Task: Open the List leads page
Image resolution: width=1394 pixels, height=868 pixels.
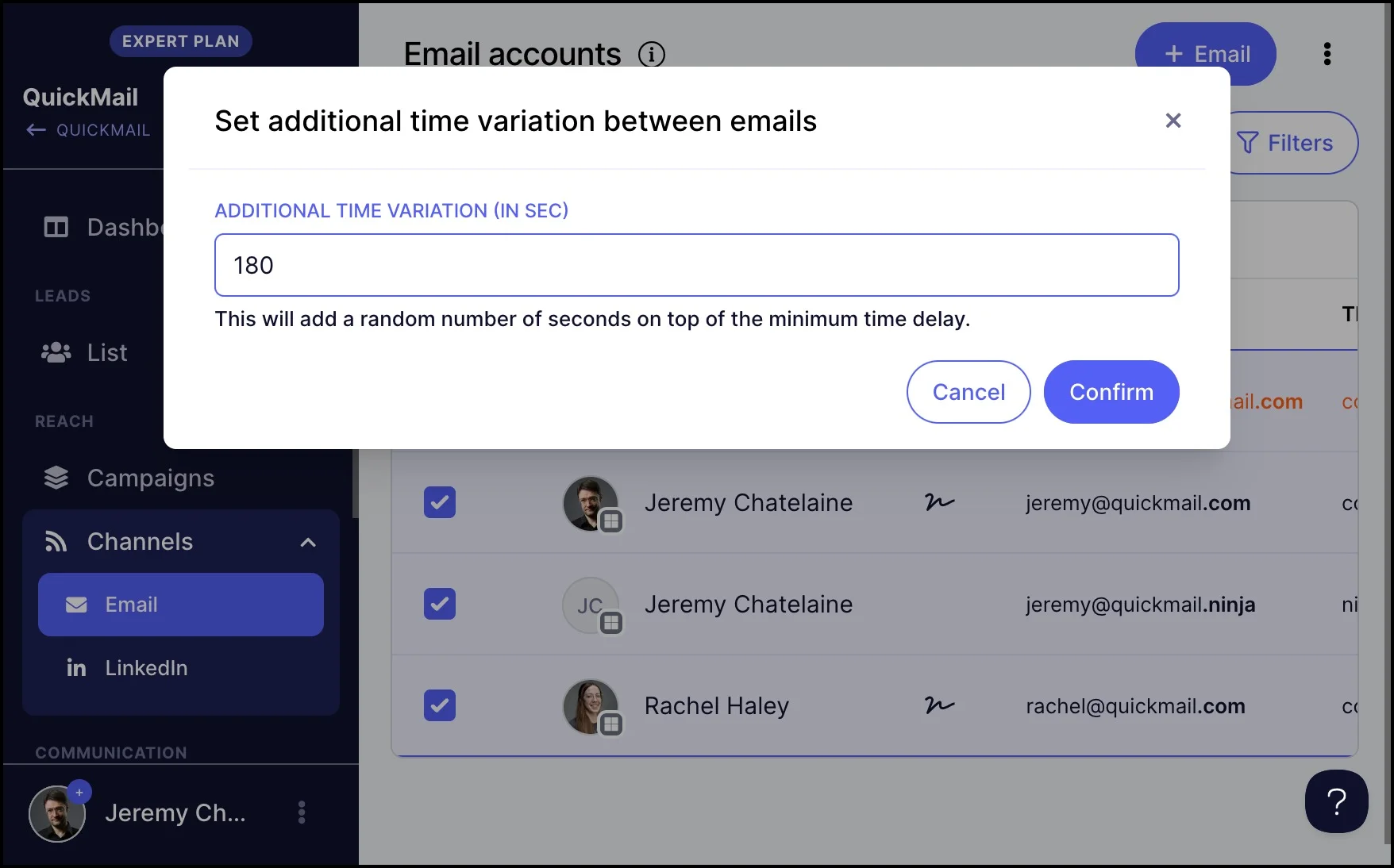Action: [85, 353]
